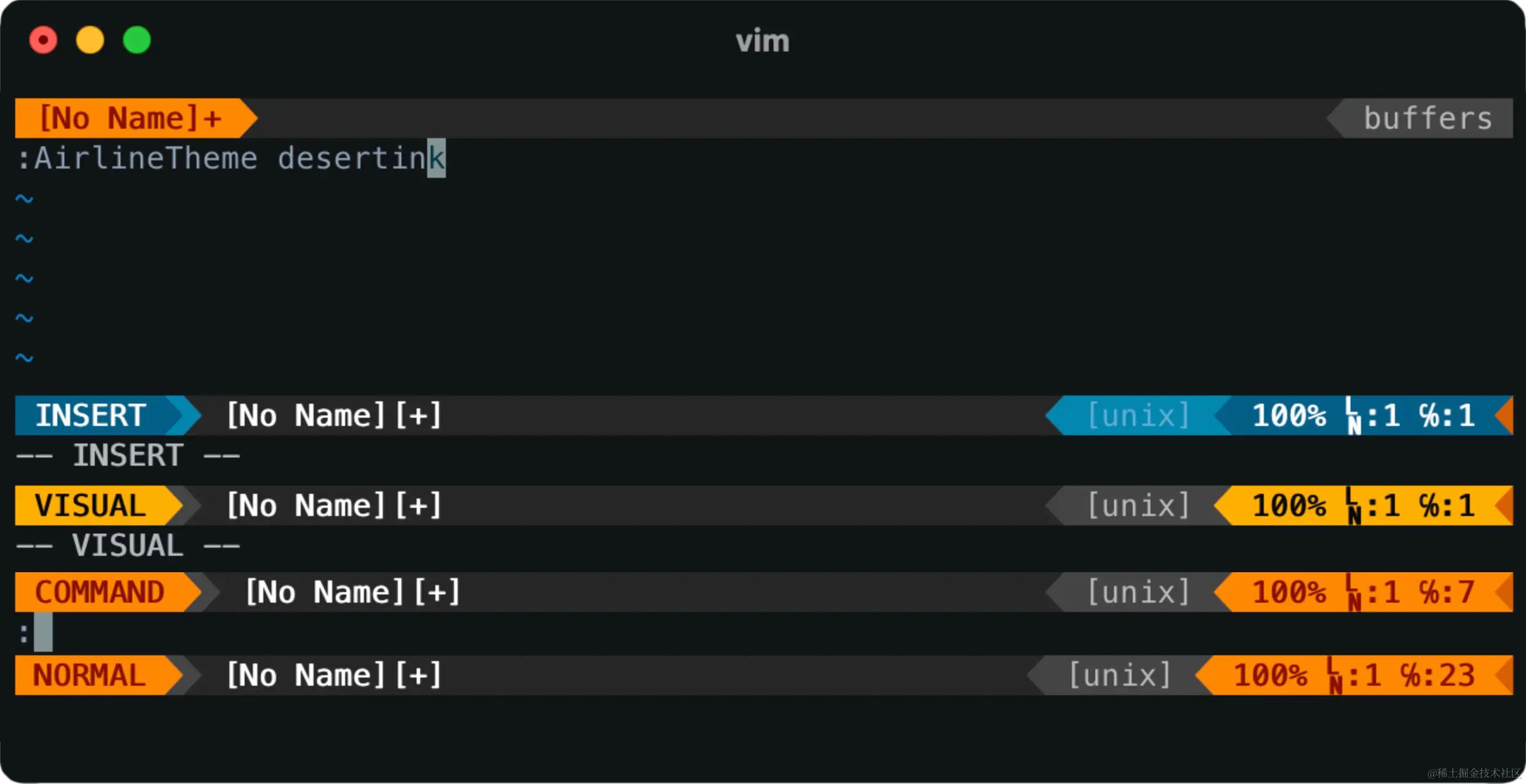The width and height of the screenshot is (1526, 784).
Task: Switch to the [No Name]+ buffer tab
Action: pos(129,118)
